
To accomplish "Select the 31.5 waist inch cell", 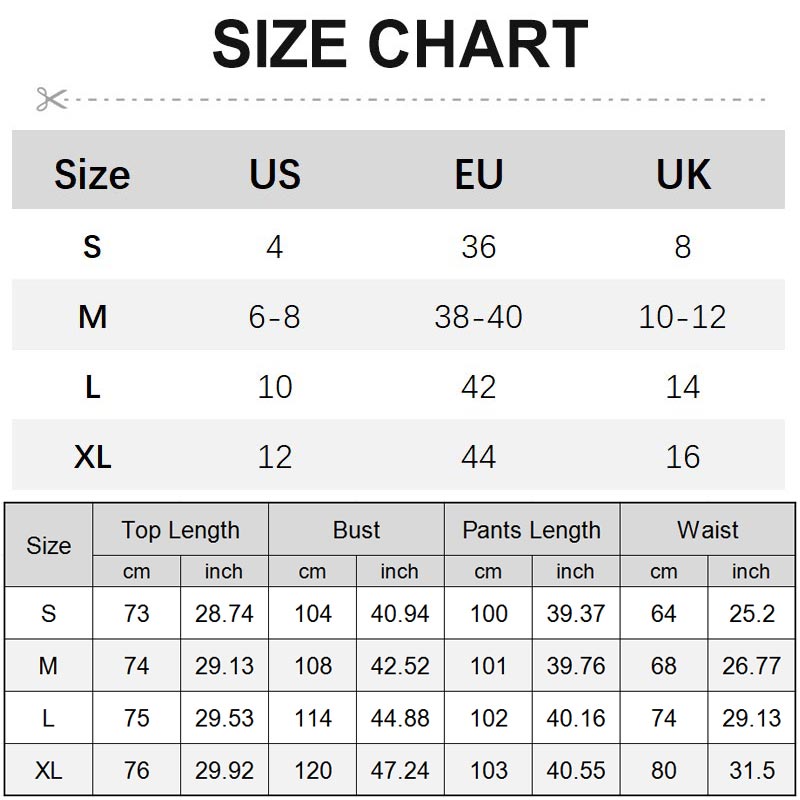I will (751, 771).
